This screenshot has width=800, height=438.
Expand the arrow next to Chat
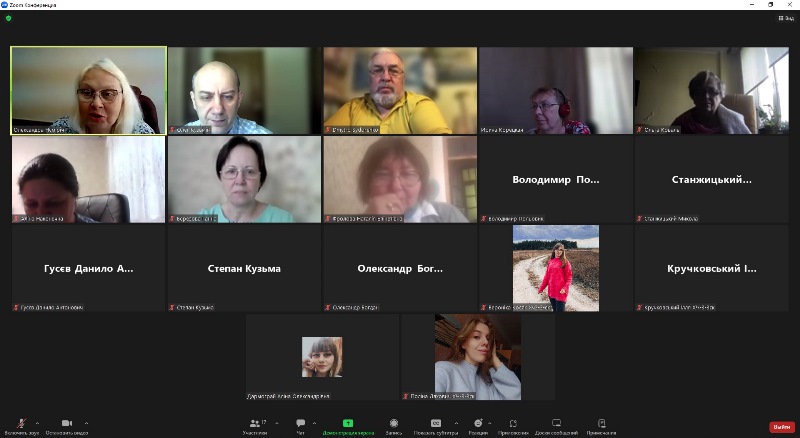coord(314,423)
